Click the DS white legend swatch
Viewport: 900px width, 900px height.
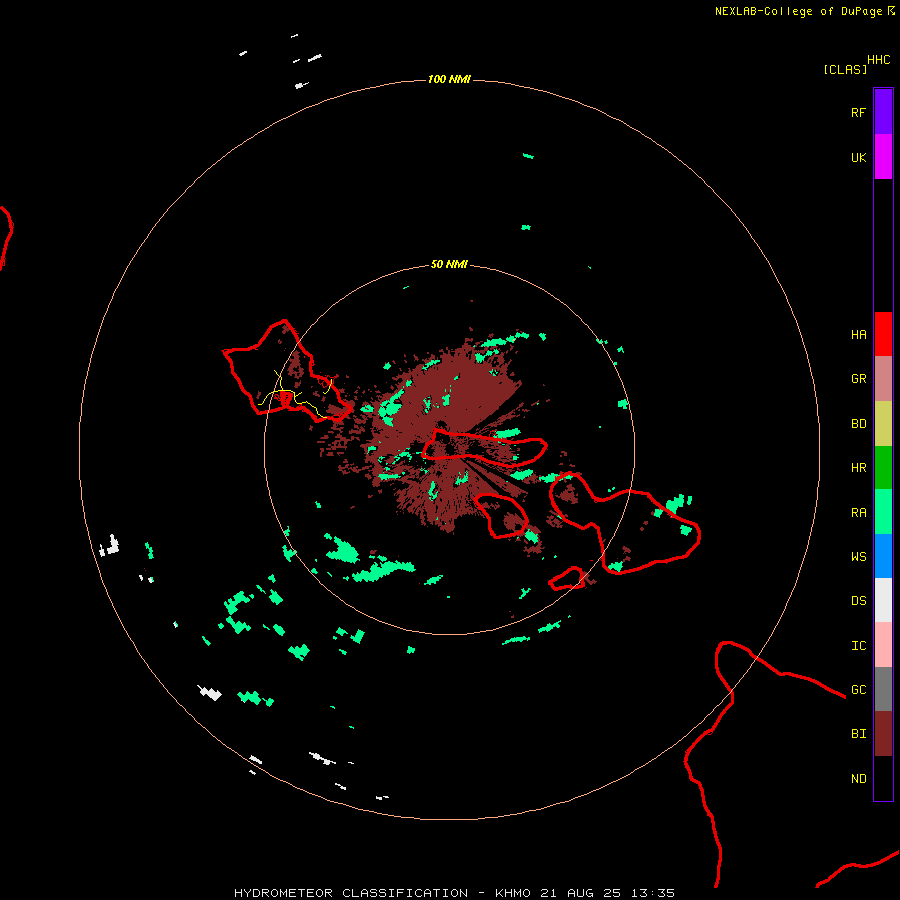[883, 600]
